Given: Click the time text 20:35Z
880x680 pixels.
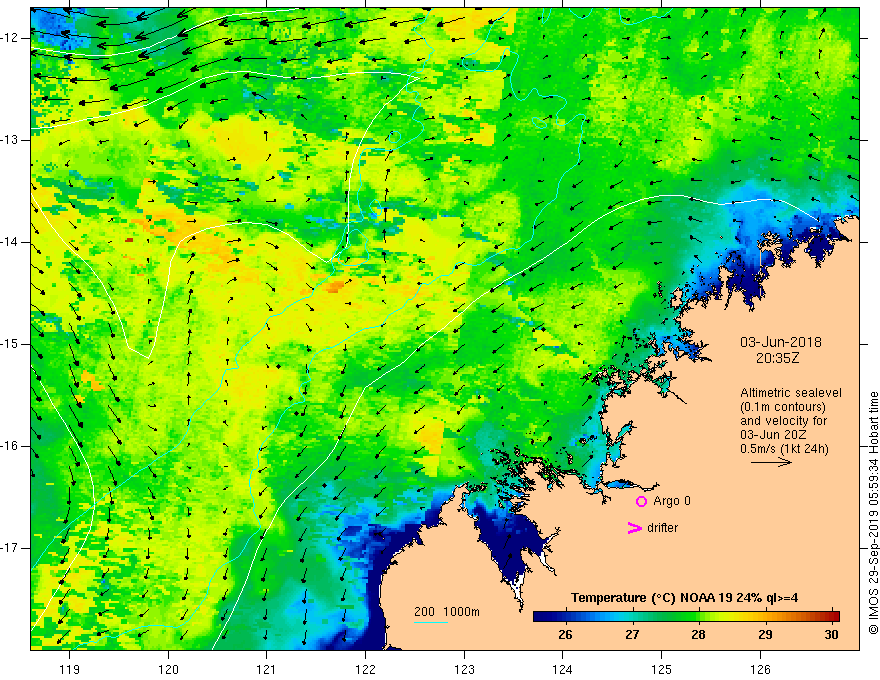Looking at the screenshot, I should 777,358.
